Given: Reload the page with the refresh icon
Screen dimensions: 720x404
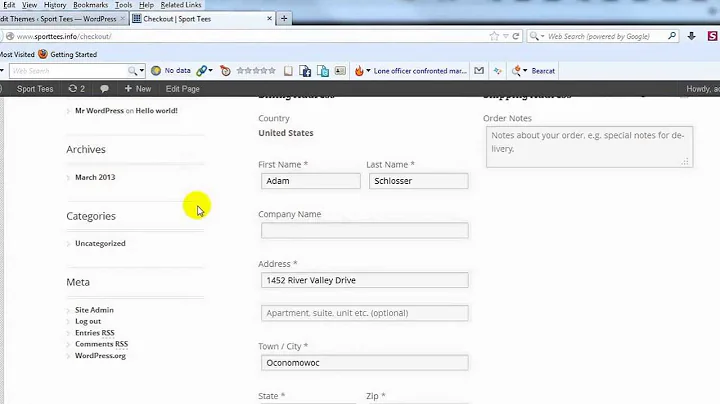Looking at the screenshot, I should [516, 36].
